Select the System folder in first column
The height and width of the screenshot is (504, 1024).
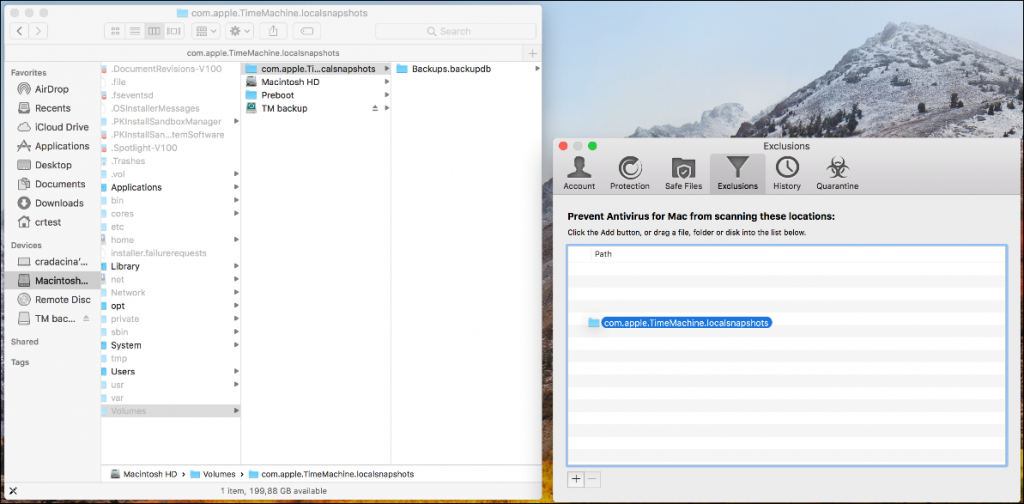click(x=126, y=345)
